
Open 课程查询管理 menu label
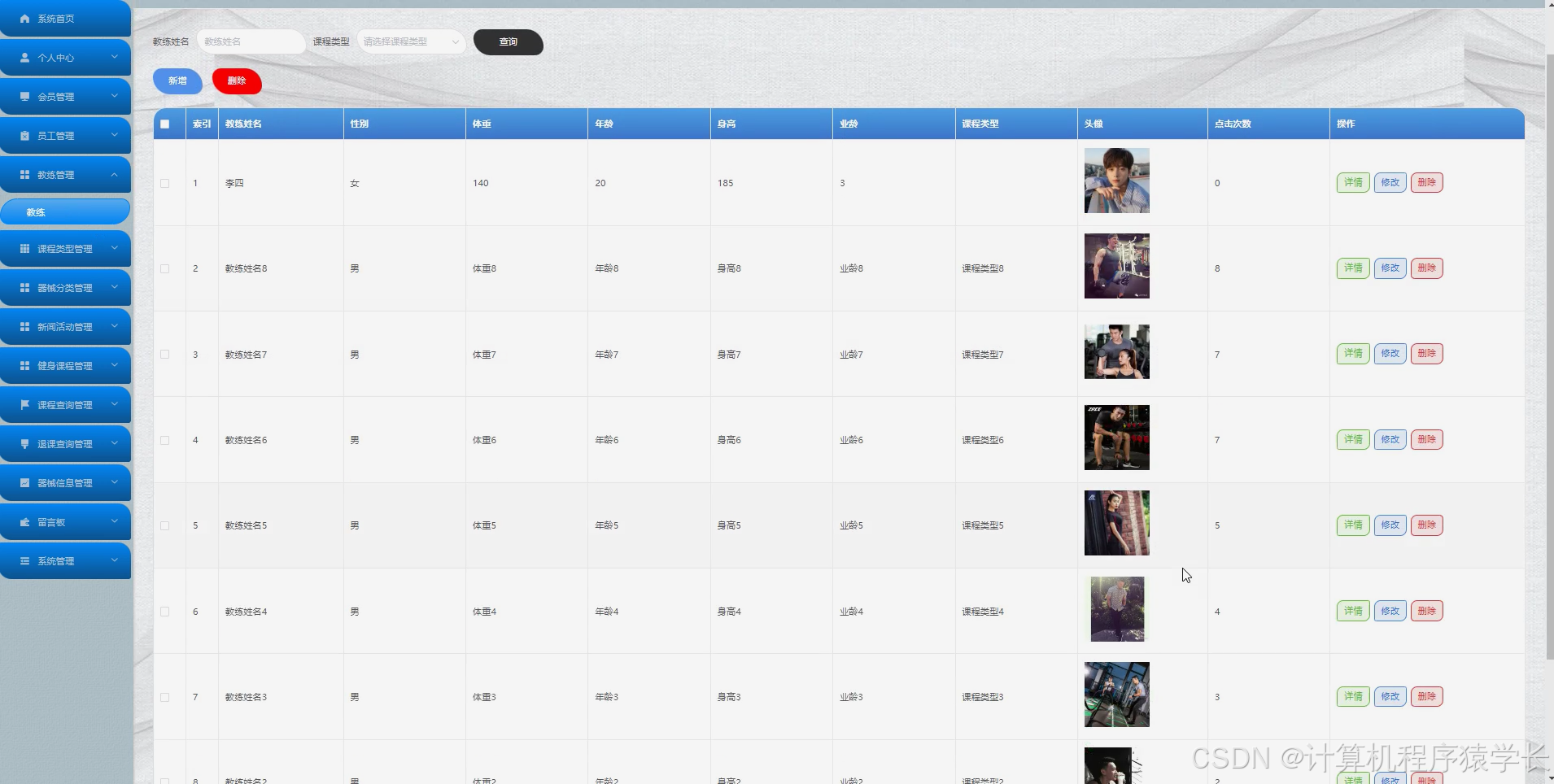coord(65,405)
